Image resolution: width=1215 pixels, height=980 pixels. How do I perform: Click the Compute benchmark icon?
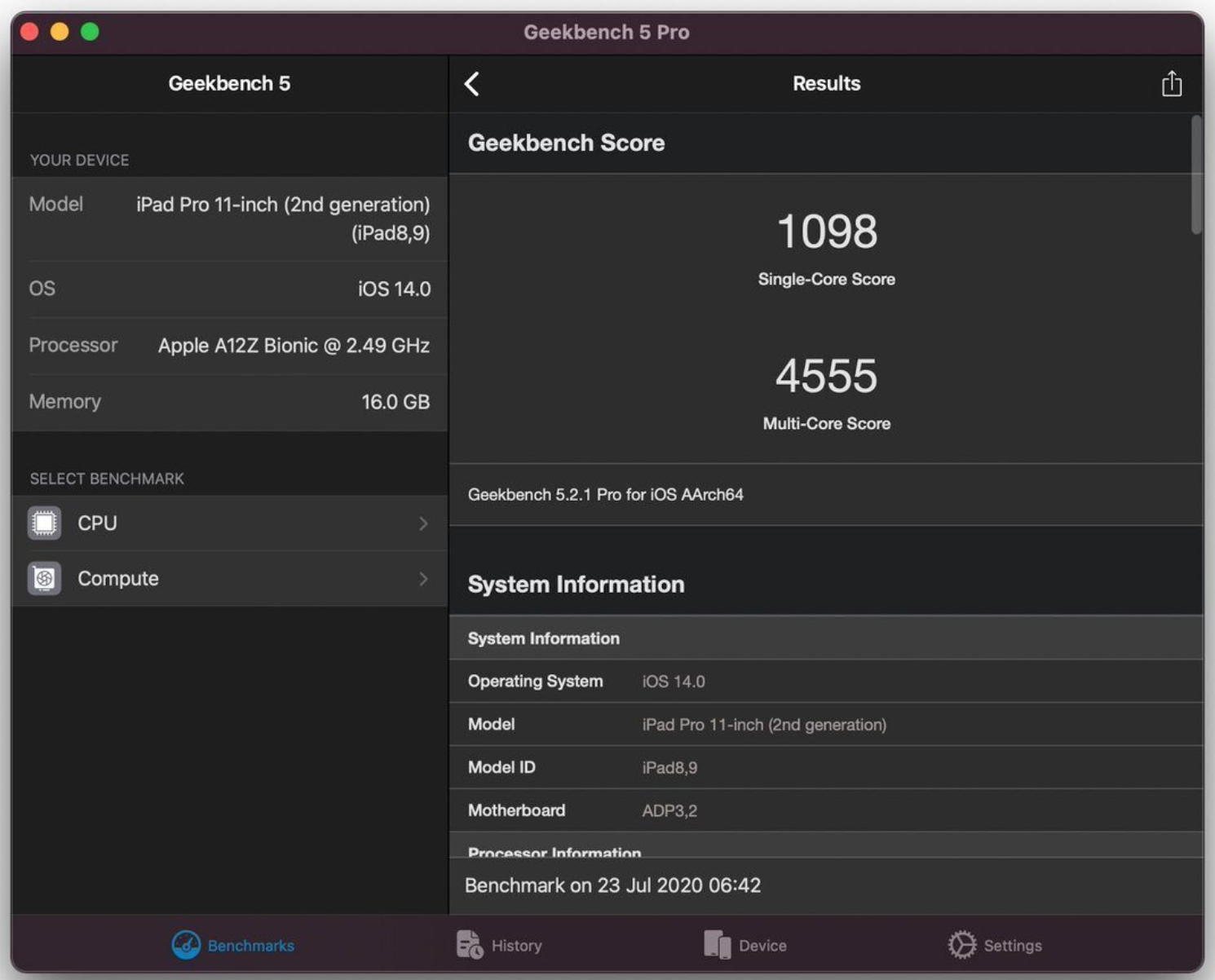44,578
